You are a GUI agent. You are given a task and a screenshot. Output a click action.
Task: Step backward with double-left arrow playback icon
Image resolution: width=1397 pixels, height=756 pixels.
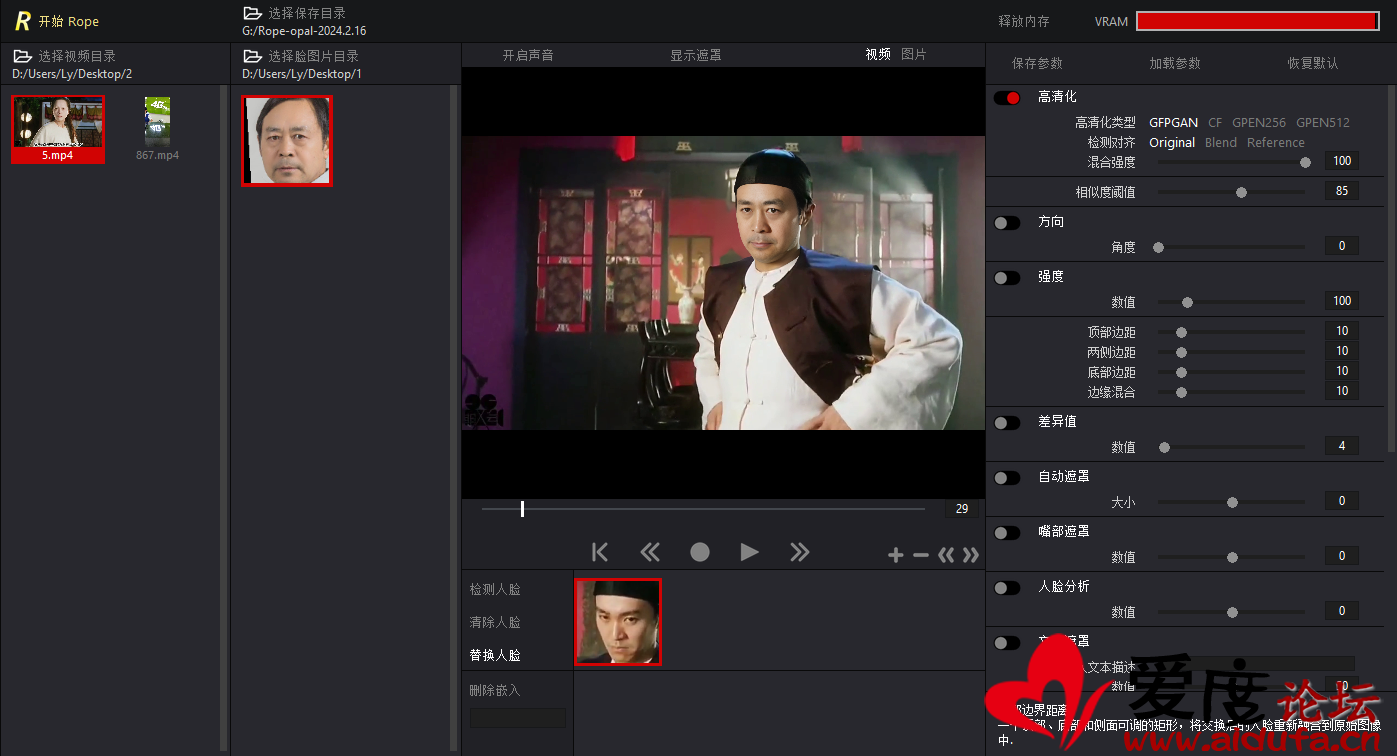650,552
